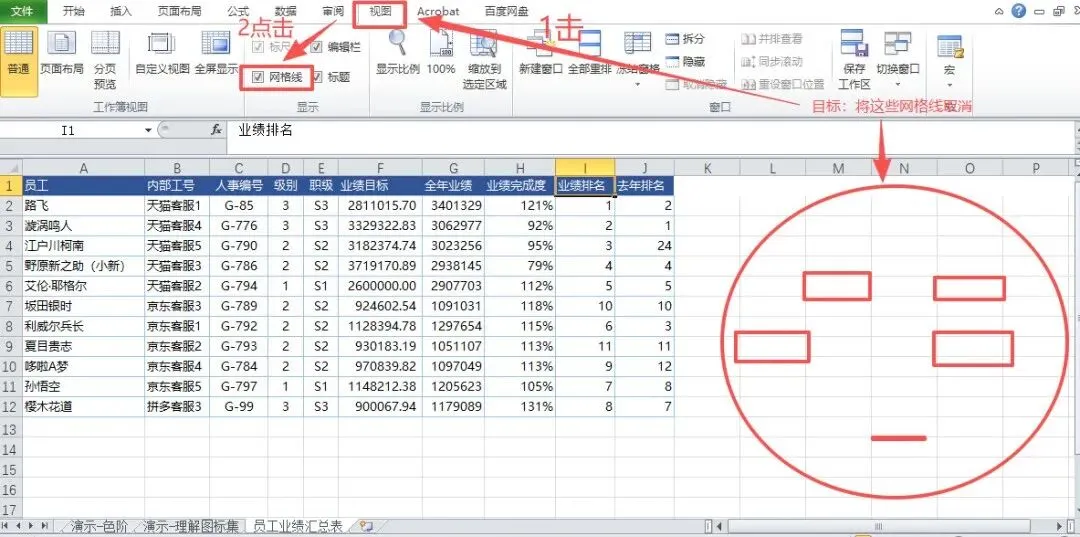Switch to the Home (开始) tab
This screenshot has width=1080, height=537.
(x=74, y=11)
